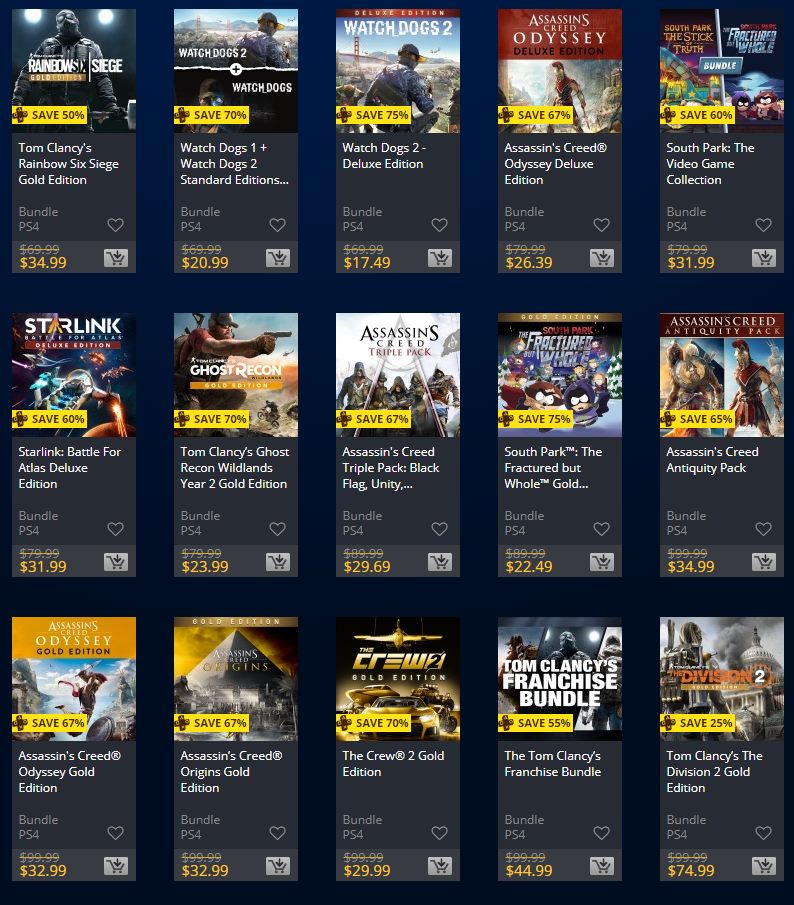The height and width of the screenshot is (905, 794).
Task: Open South Park Fractured but Whole Gold cover
Action: point(560,375)
